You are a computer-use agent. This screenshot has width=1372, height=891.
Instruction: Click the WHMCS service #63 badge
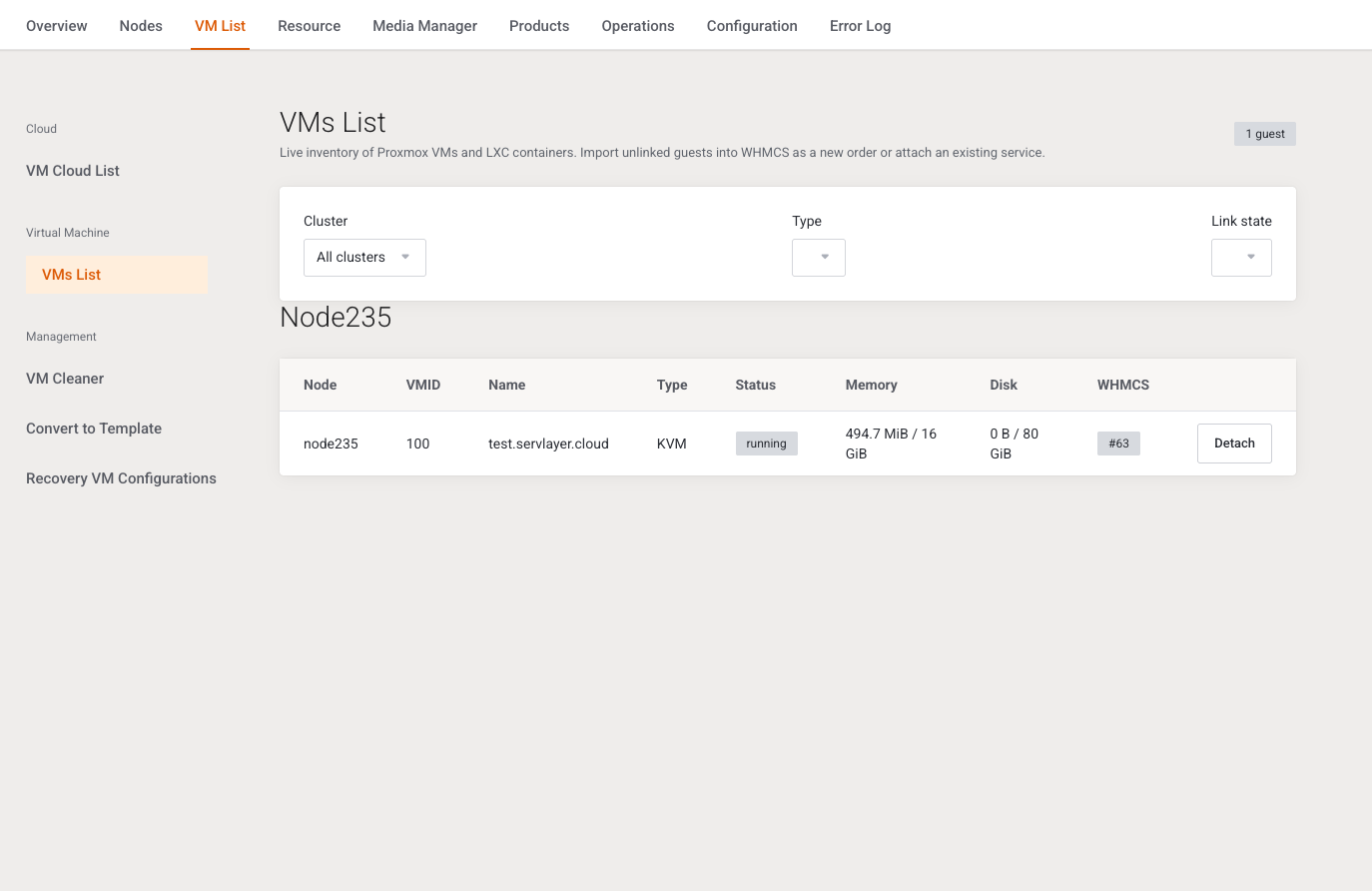tap(1118, 444)
